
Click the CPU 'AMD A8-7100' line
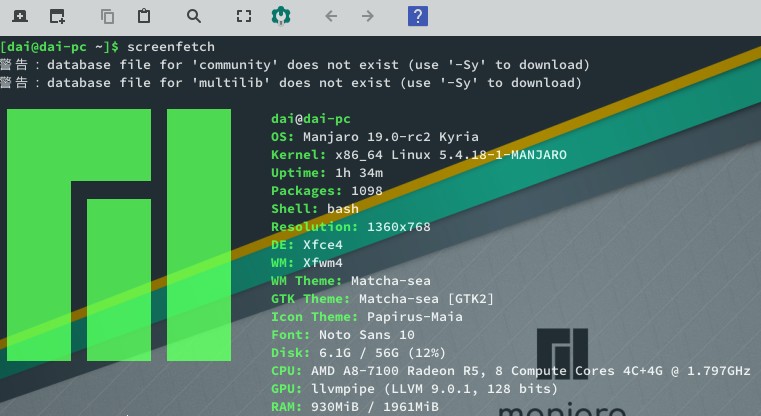[511, 370]
